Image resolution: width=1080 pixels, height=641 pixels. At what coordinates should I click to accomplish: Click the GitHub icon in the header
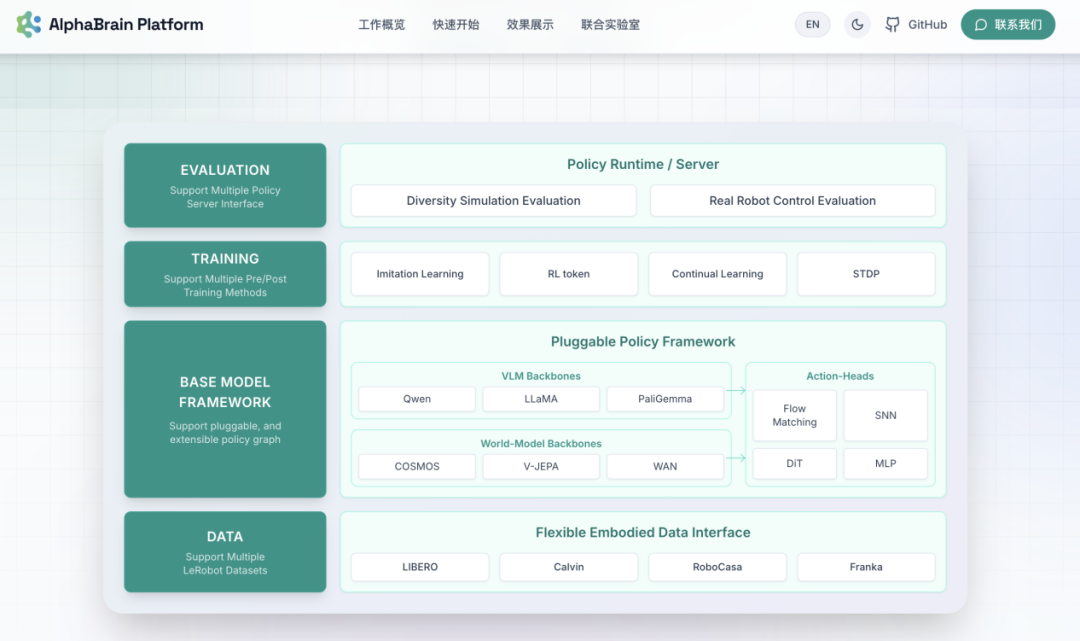click(x=893, y=25)
